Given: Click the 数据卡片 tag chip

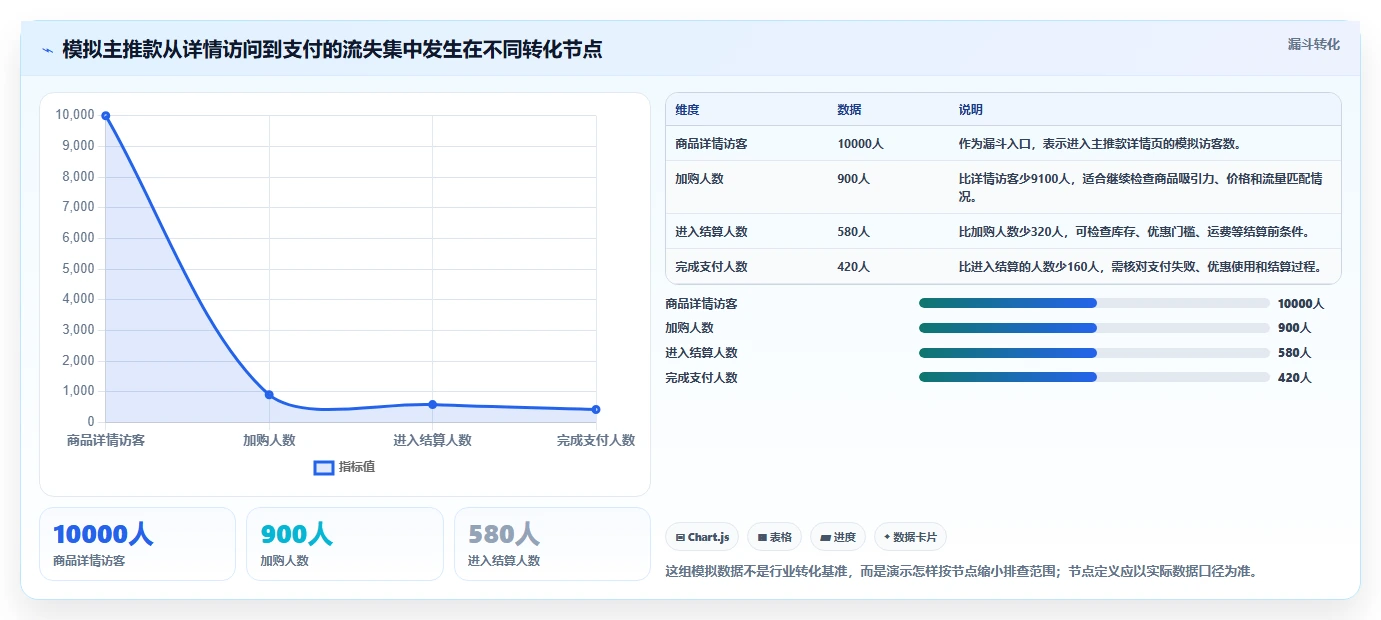Looking at the screenshot, I should 910,537.
